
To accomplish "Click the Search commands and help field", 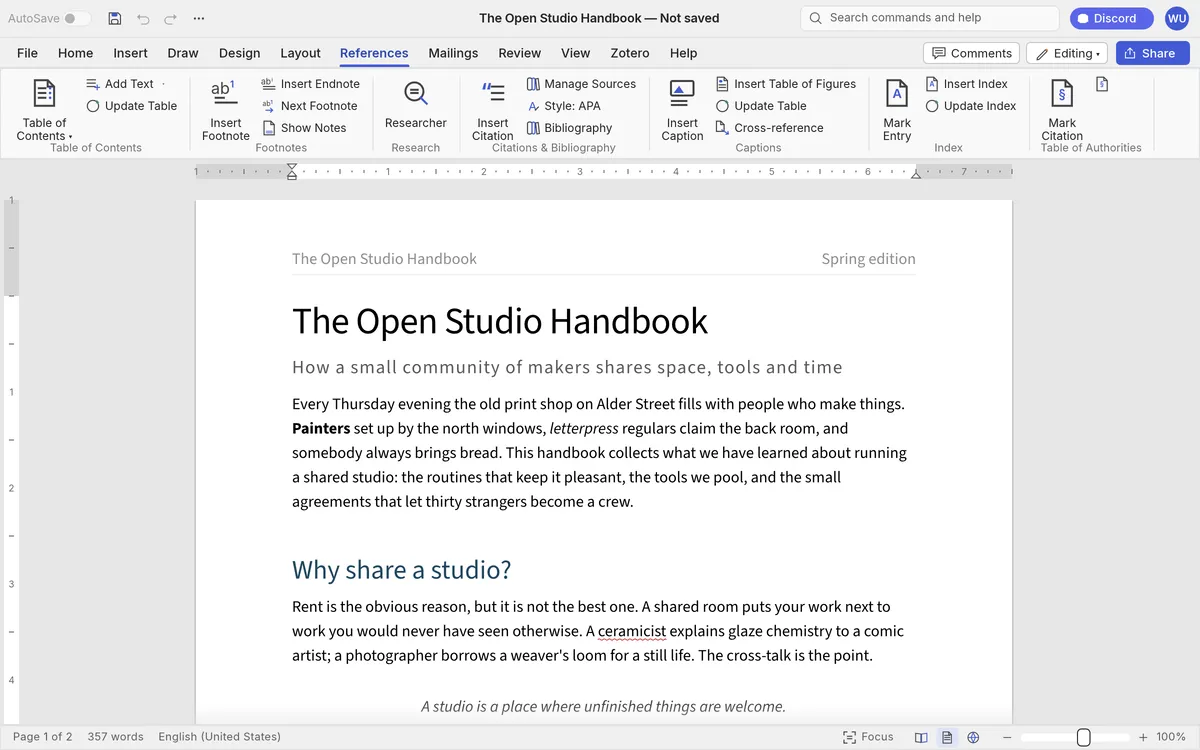I will pos(930,18).
